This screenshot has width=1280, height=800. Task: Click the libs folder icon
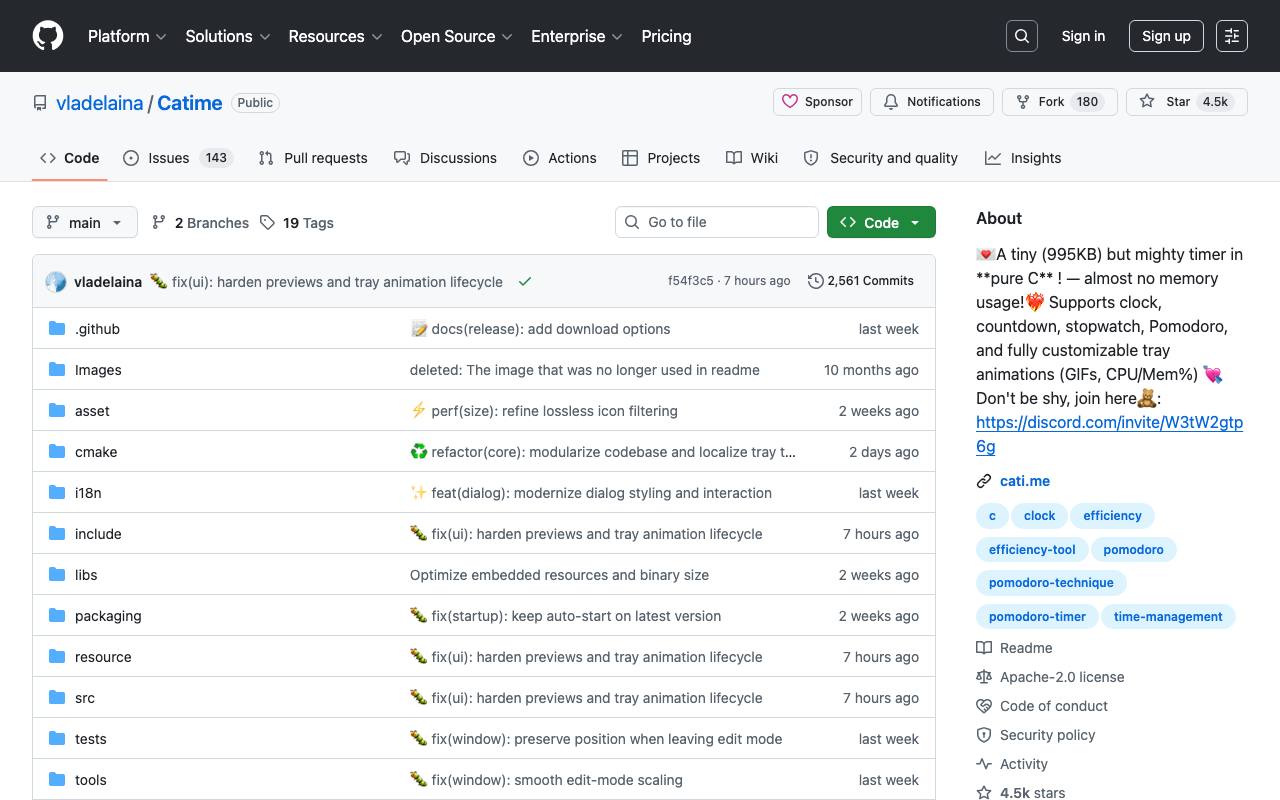pyautogui.click(x=57, y=575)
